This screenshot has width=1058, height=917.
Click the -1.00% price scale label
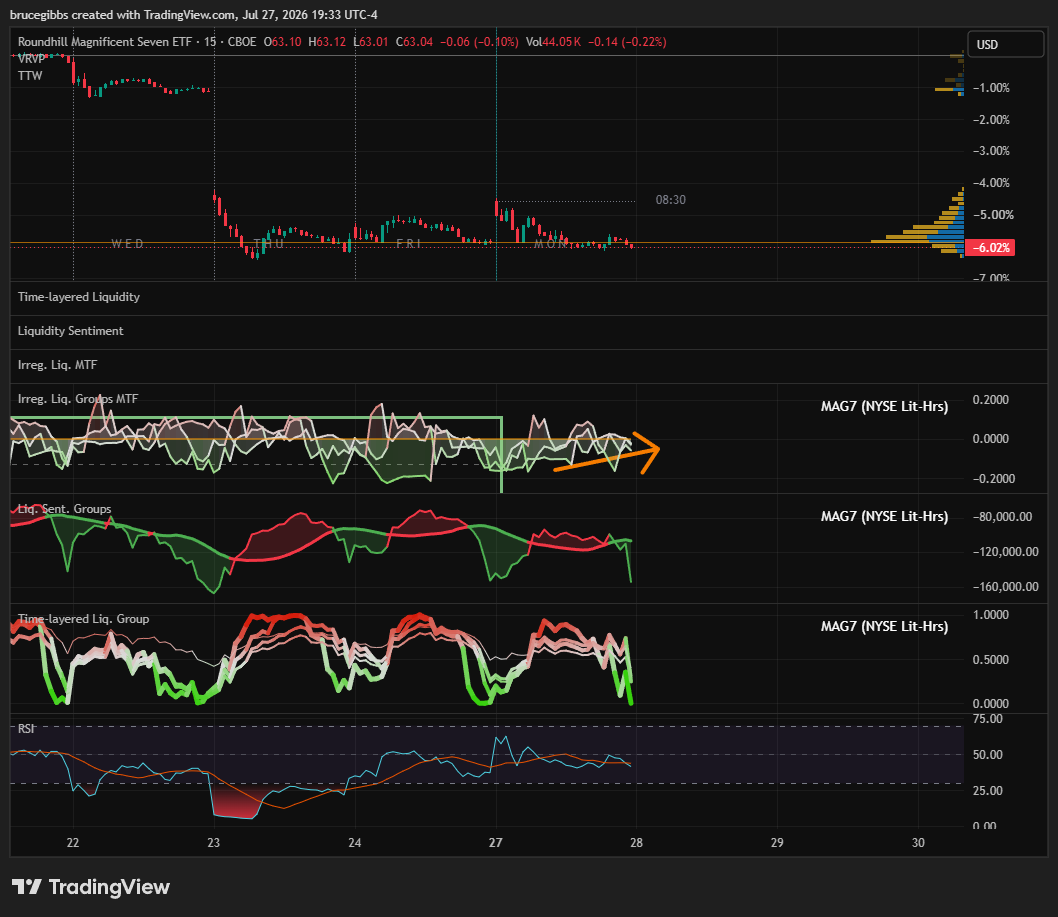coord(991,88)
